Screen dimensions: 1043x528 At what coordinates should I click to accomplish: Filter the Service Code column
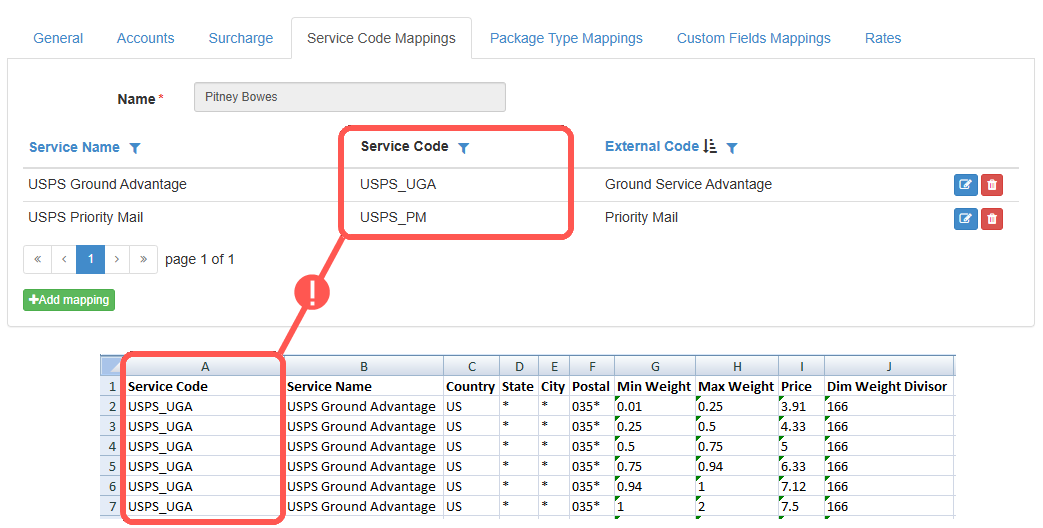click(x=464, y=148)
